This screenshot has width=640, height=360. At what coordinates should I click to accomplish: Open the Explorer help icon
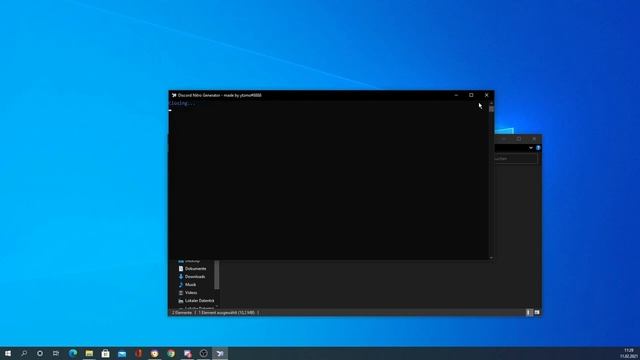(538, 148)
